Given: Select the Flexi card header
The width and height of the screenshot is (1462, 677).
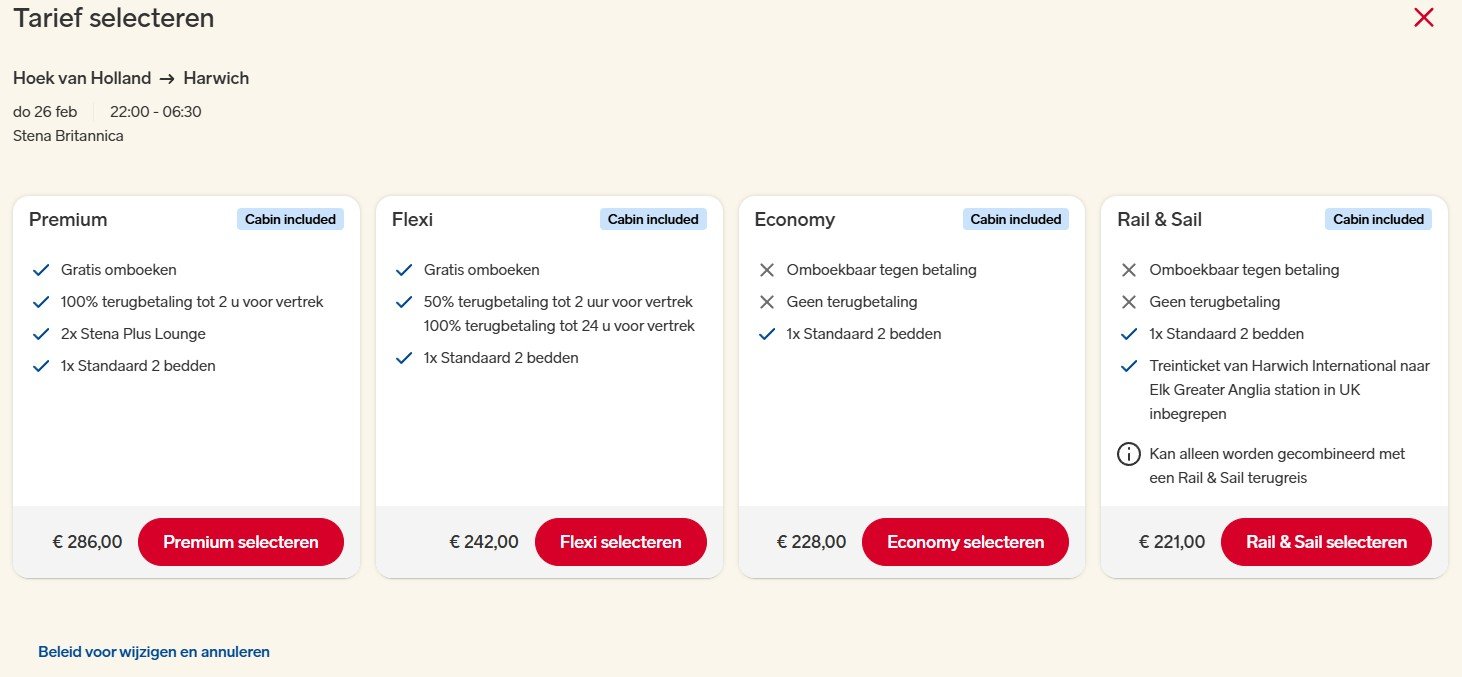Looking at the screenshot, I should [x=412, y=219].
